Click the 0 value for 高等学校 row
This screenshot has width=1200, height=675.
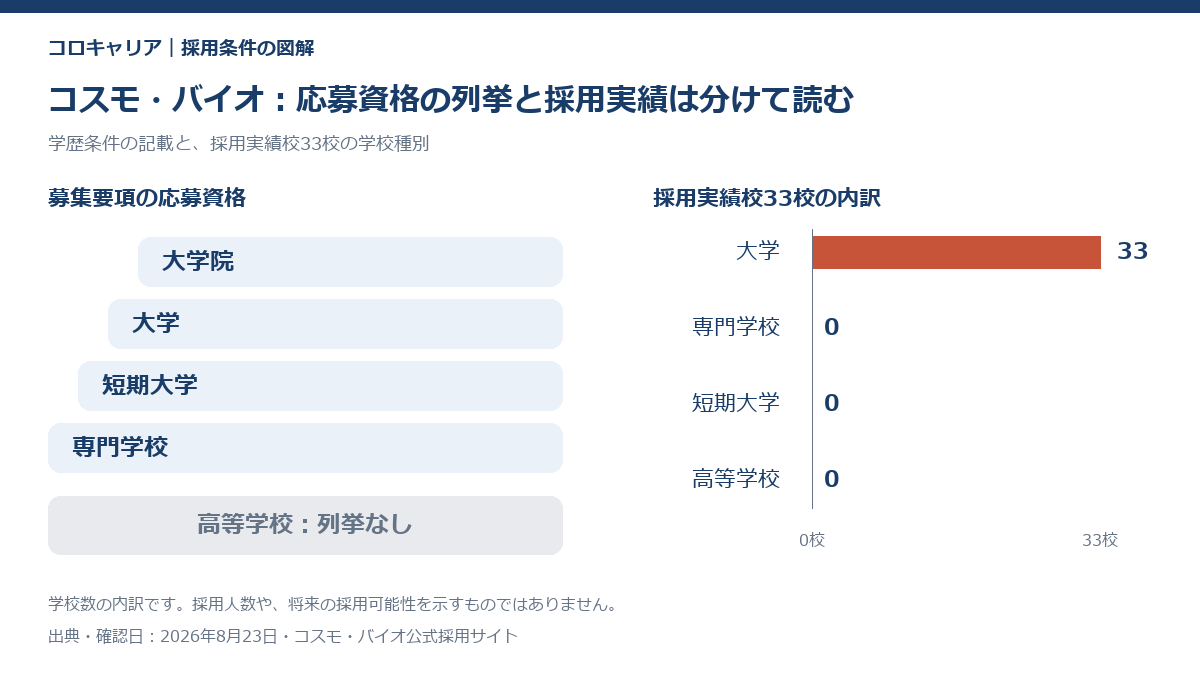click(x=831, y=480)
